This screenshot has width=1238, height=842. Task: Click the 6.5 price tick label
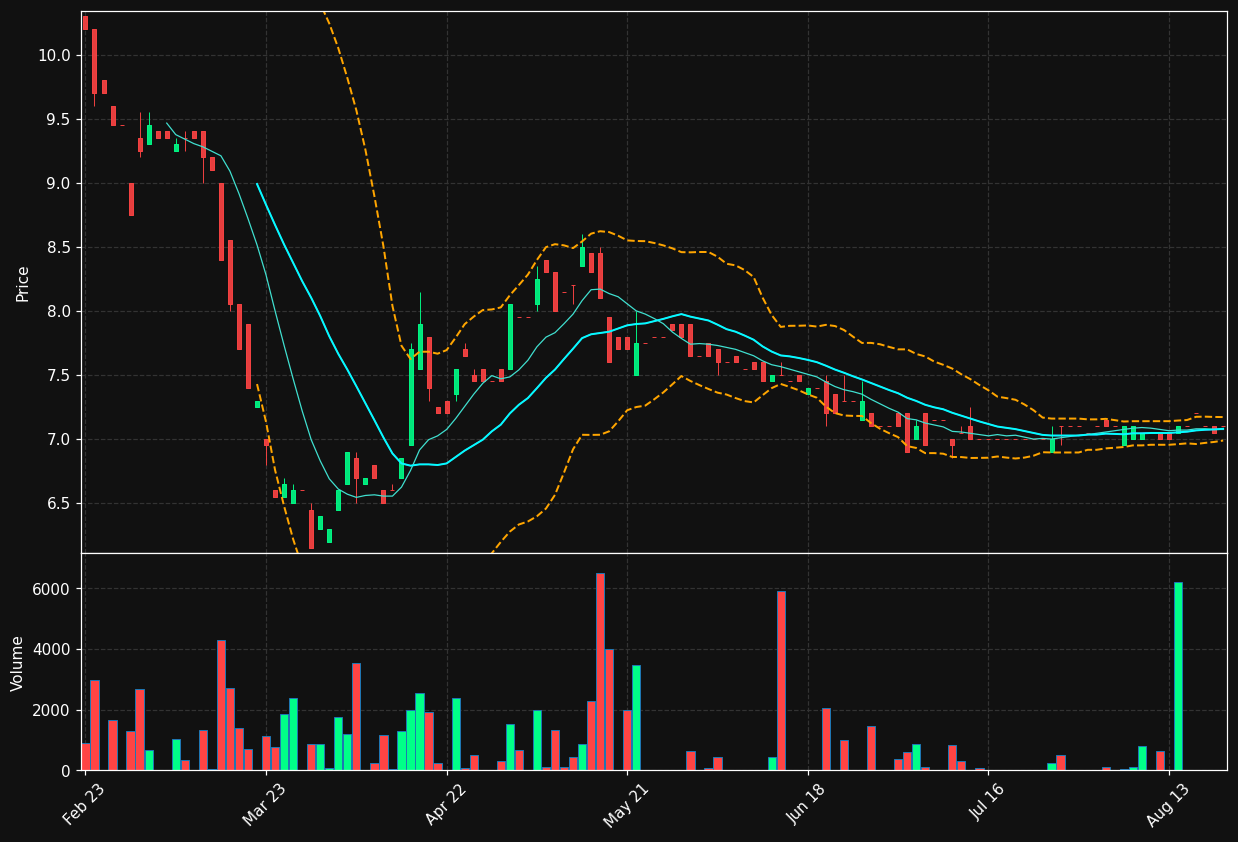[x=58, y=503]
